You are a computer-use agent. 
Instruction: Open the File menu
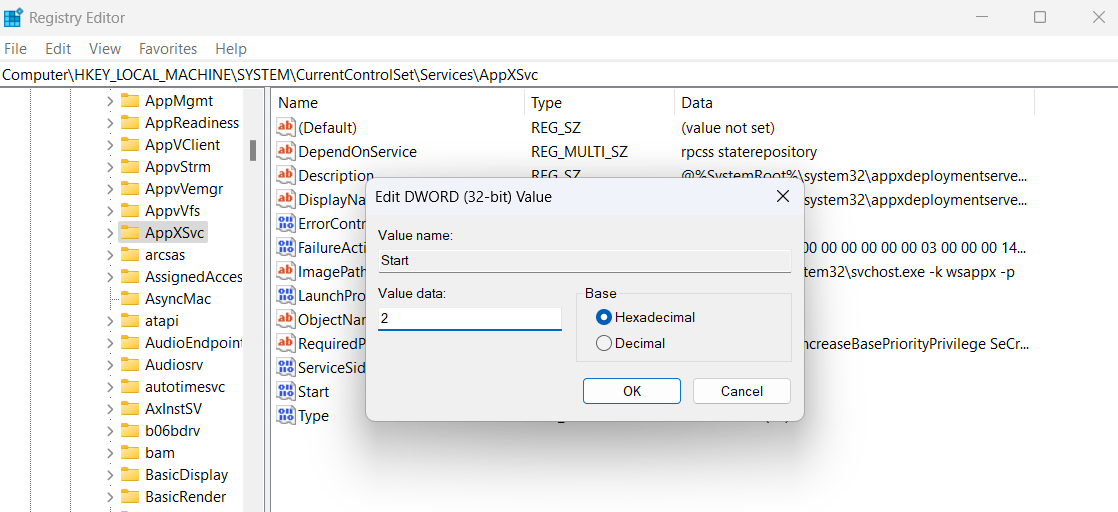(x=15, y=48)
